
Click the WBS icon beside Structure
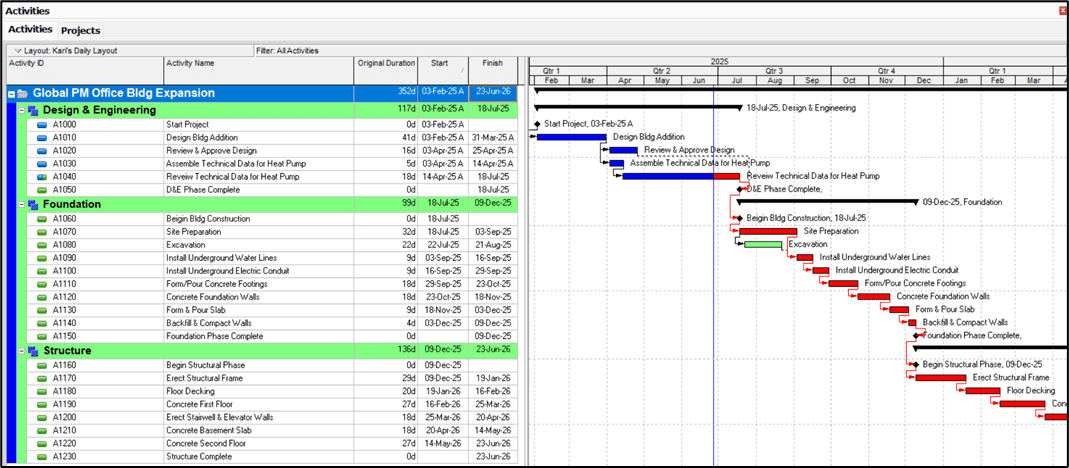pyautogui.click(x=32, y=351)
